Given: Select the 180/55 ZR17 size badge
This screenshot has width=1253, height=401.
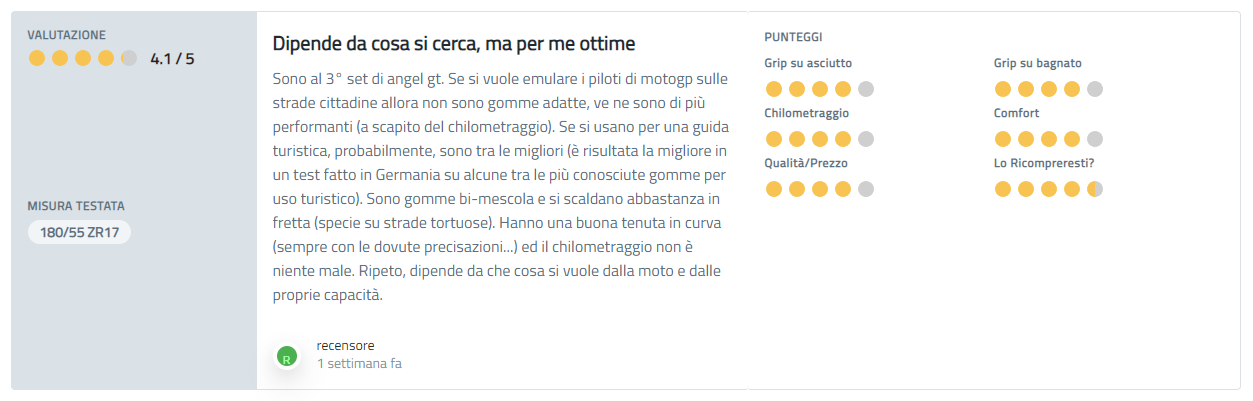Looking at the screenshot, I should tap(79, 232).
